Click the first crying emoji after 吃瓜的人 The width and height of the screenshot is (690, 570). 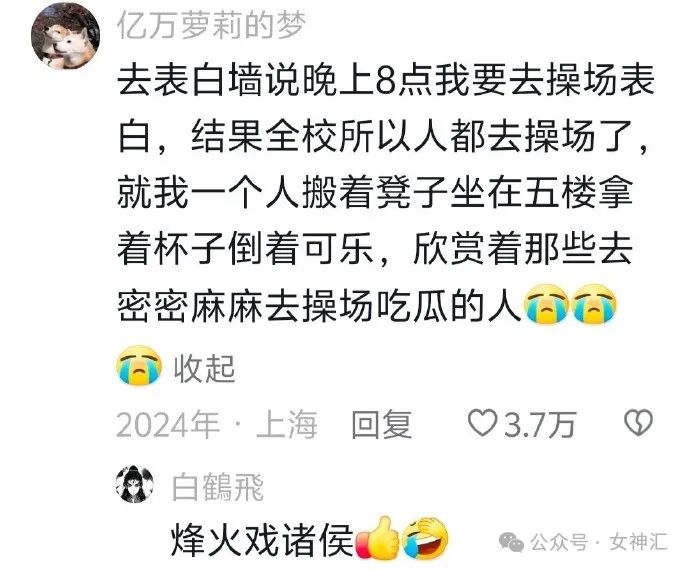(x=546, y=304)
